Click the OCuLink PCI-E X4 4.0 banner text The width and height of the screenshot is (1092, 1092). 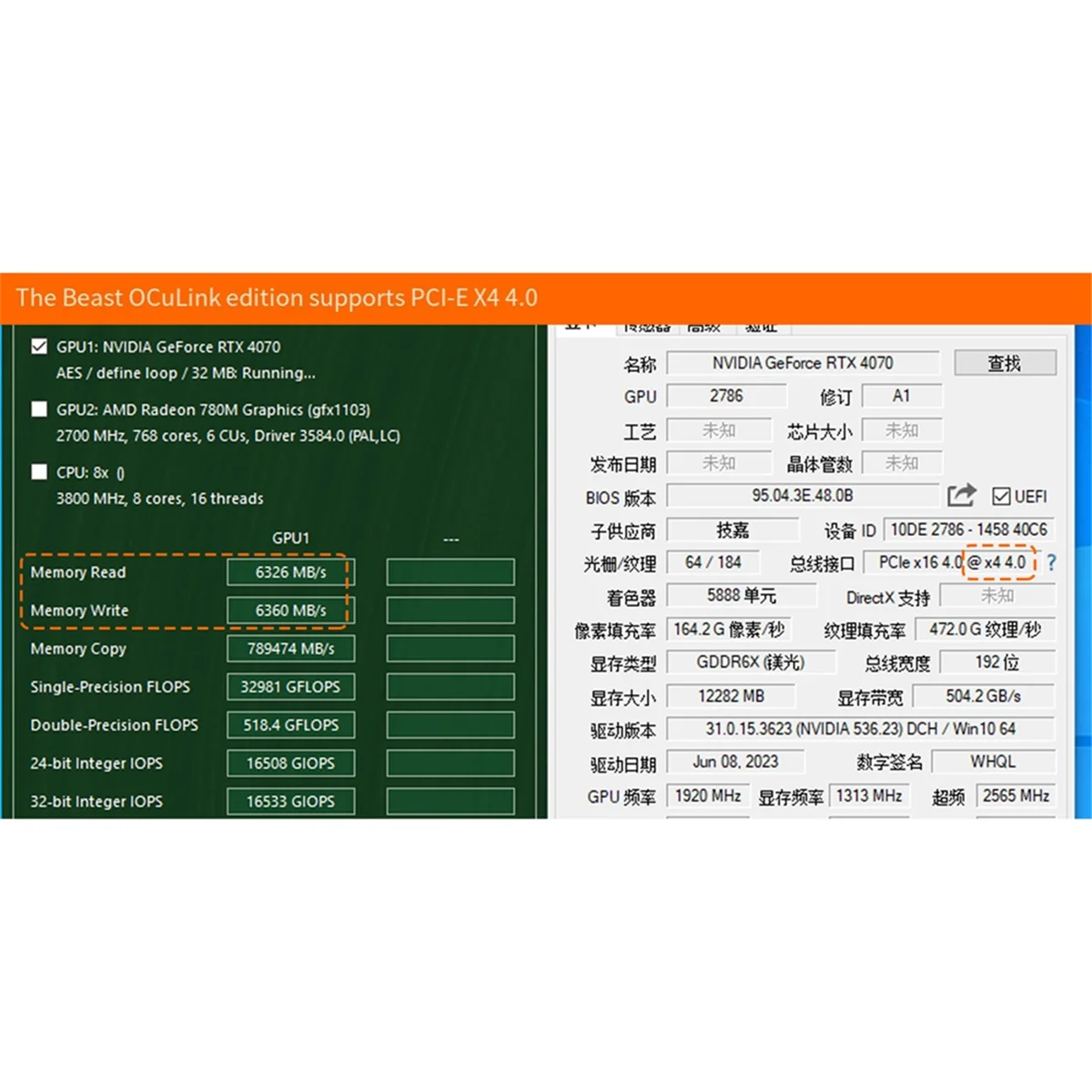[277, 298]
